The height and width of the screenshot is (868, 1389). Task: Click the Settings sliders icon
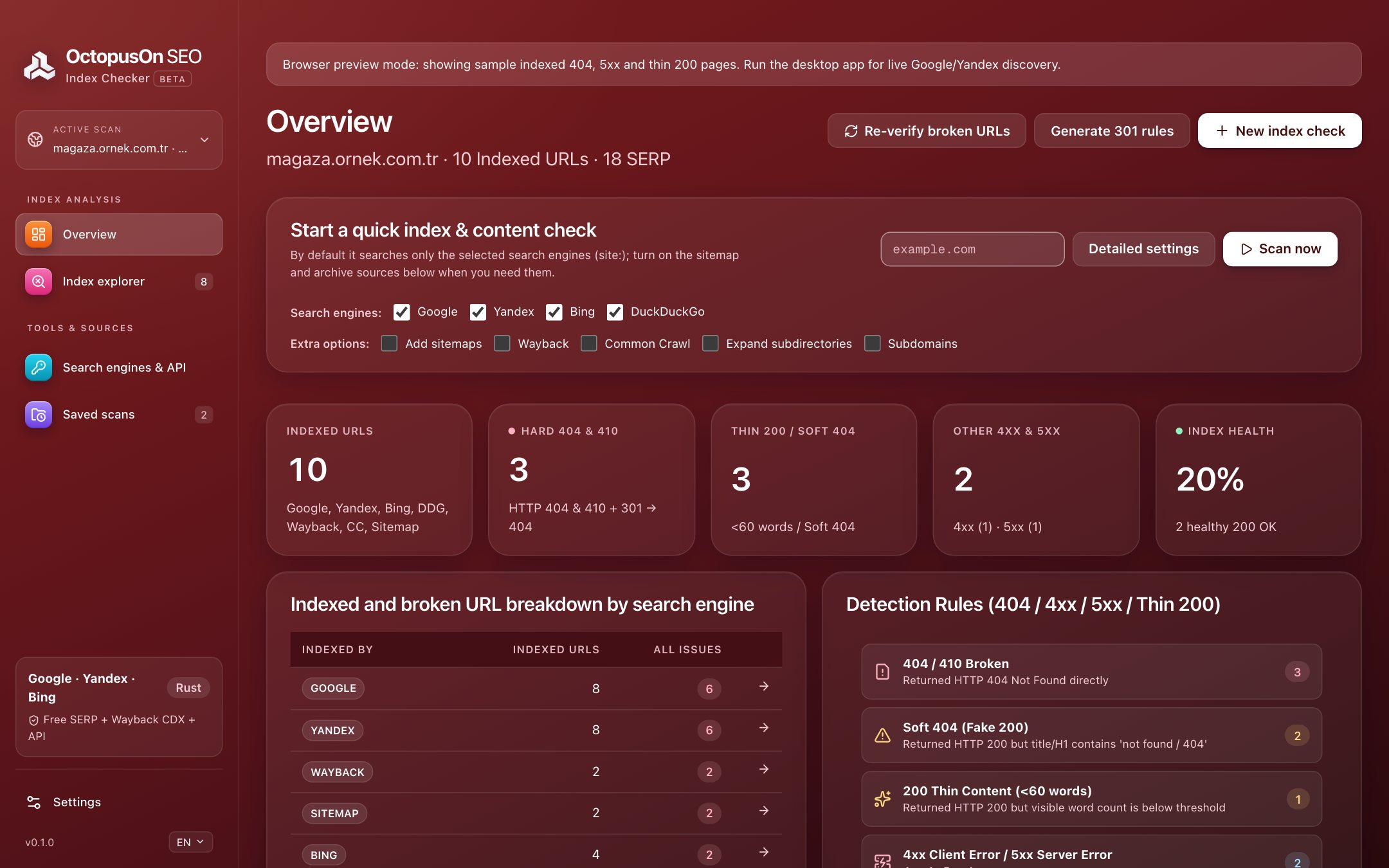coord(34,802)
